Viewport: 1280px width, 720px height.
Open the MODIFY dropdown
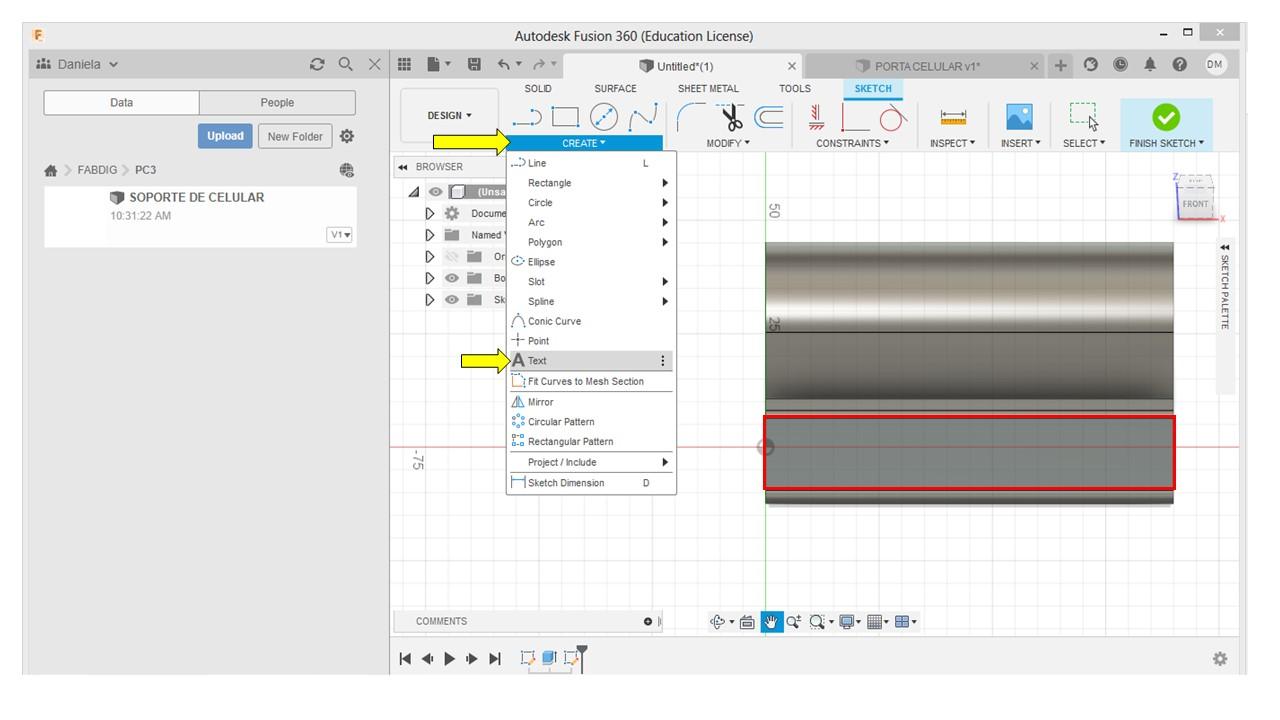point(728,143)
